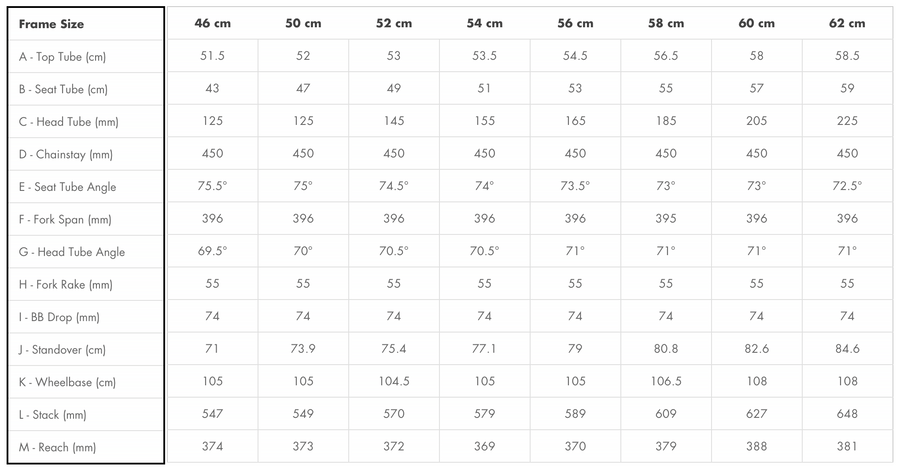
Task: Select the 54 cm column header
Action: (x=484, y=24)
